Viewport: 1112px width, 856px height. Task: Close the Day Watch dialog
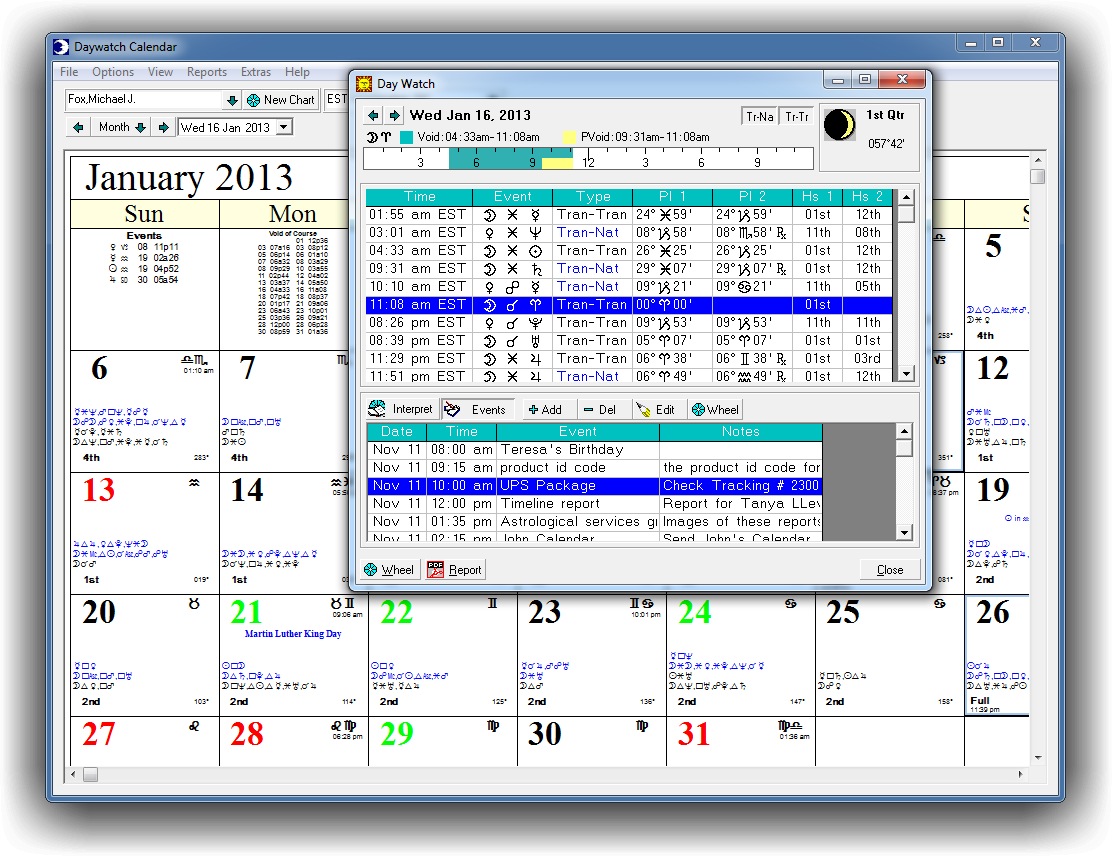(889, 570)
